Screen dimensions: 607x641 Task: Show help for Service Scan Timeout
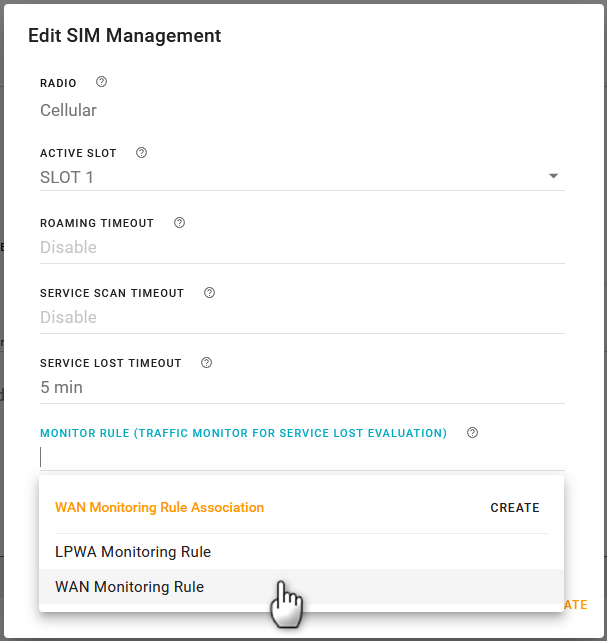[x=209, y=293]
